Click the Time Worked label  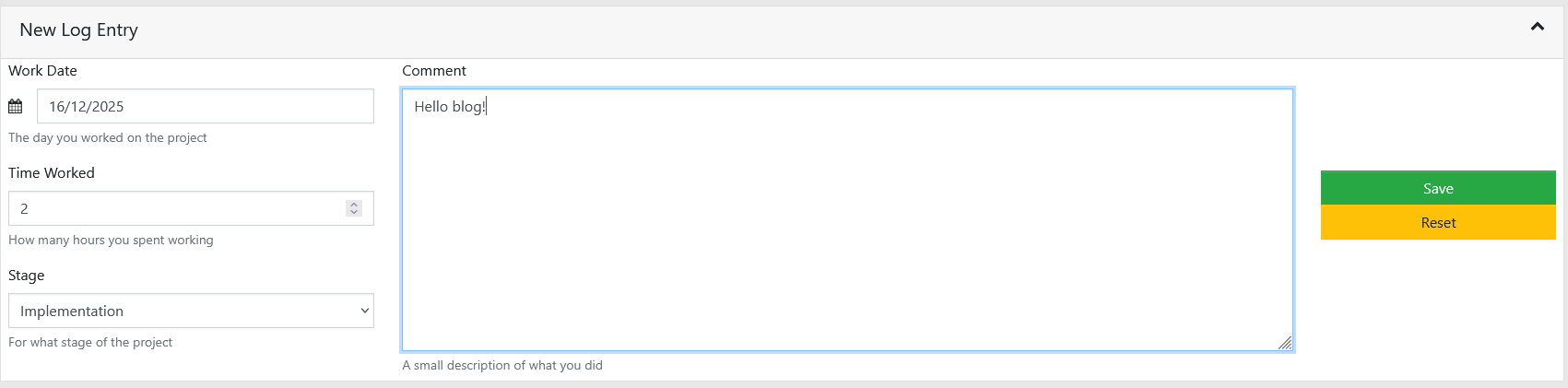[x=52, y=173]
